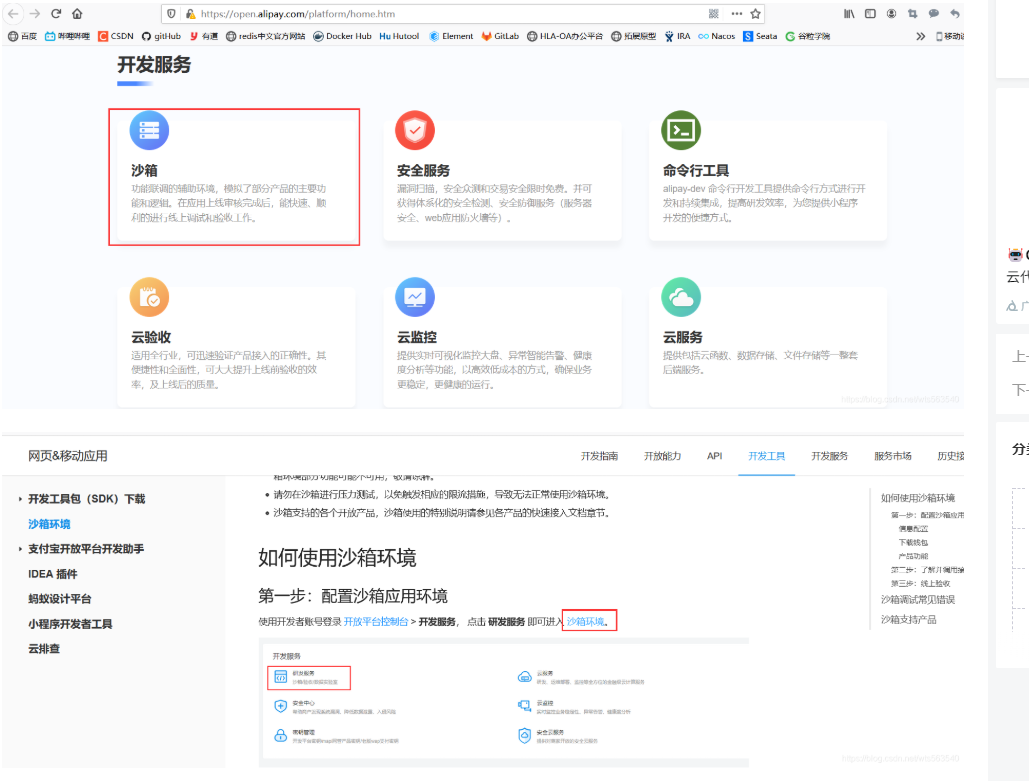Open the CSDN bookmark

tap(116, 36)
